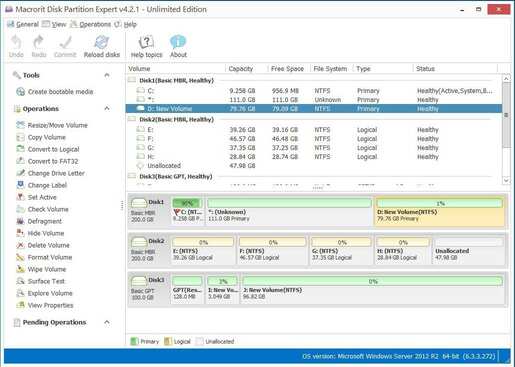
Task: Choose Convert to FAT32 operation
Action: click(x=47, y=161)
